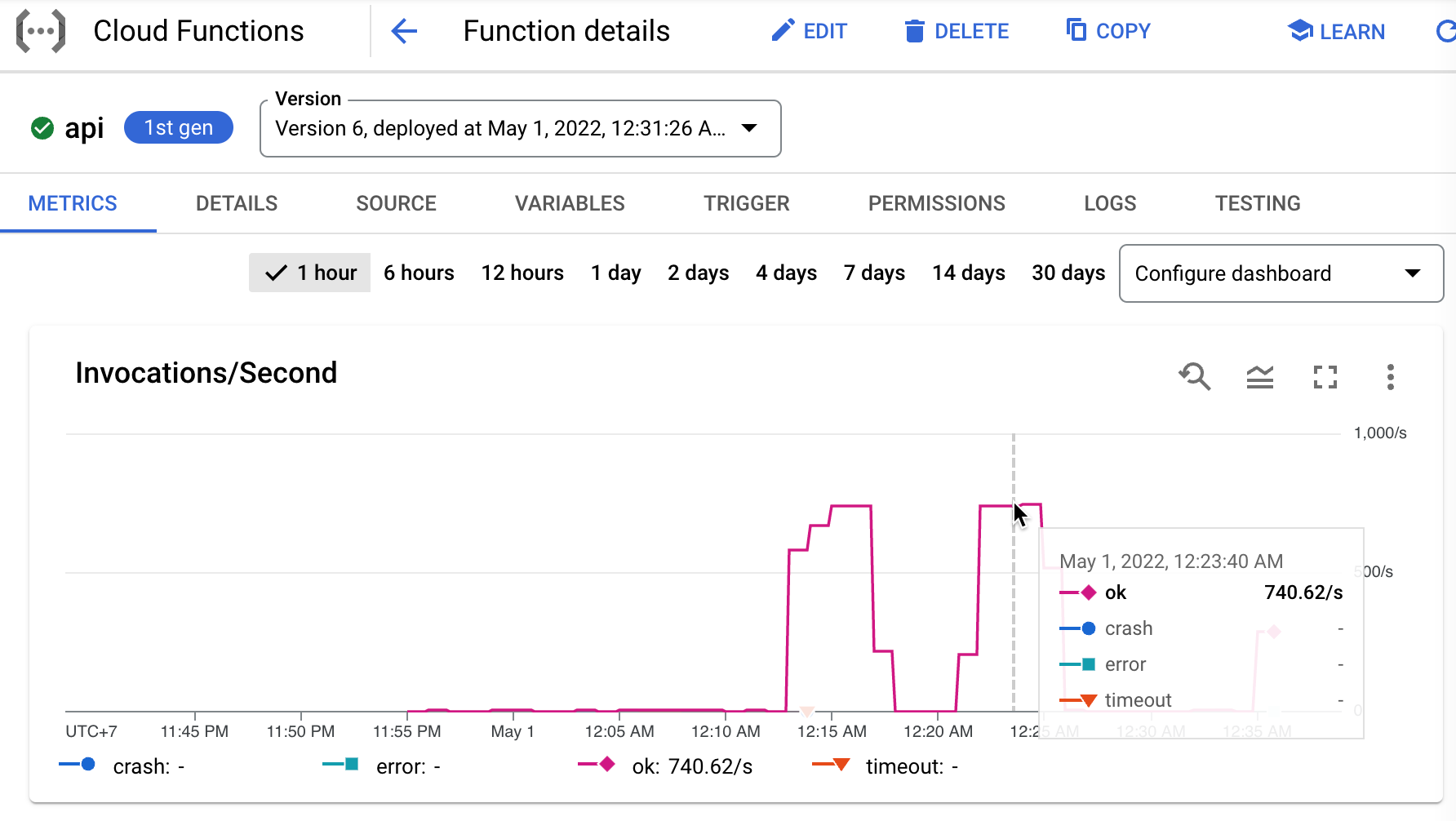Go back using the left arrow

(404, 32)
